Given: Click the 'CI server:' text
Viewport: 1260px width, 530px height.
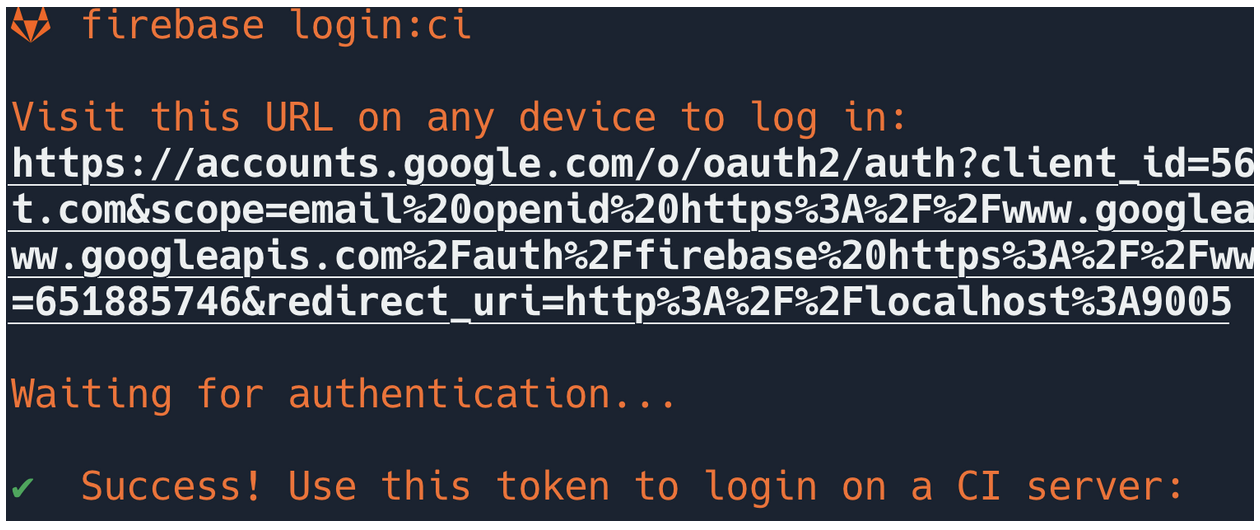Looking at the screenshot, I should (1070, 488).
